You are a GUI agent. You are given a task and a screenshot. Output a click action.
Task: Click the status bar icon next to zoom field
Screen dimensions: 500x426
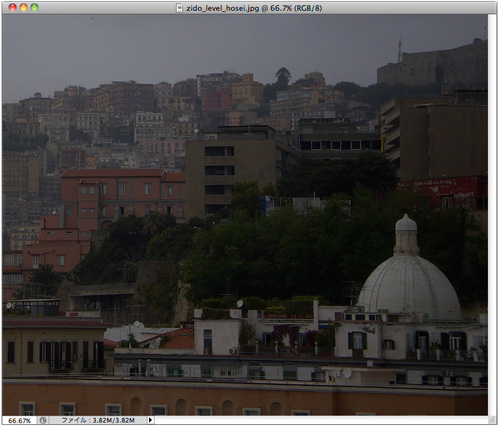tap(43, 420)
